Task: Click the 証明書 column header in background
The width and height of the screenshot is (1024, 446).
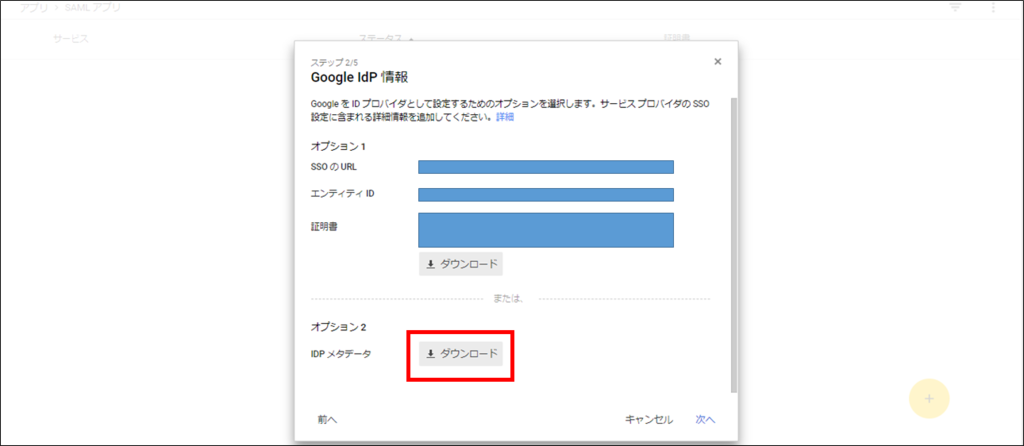Action: pos(677,39)
